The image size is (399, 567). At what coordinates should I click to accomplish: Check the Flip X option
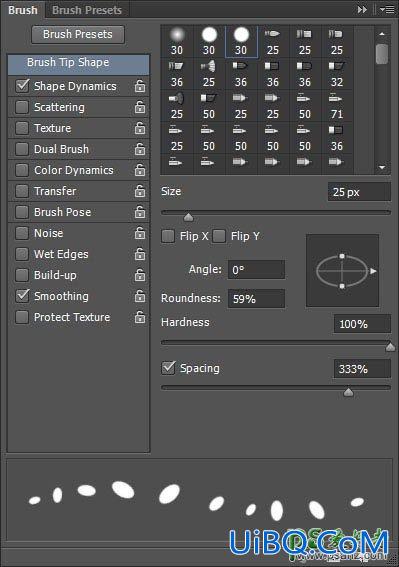pyautogui.click(x=168, y=236)
